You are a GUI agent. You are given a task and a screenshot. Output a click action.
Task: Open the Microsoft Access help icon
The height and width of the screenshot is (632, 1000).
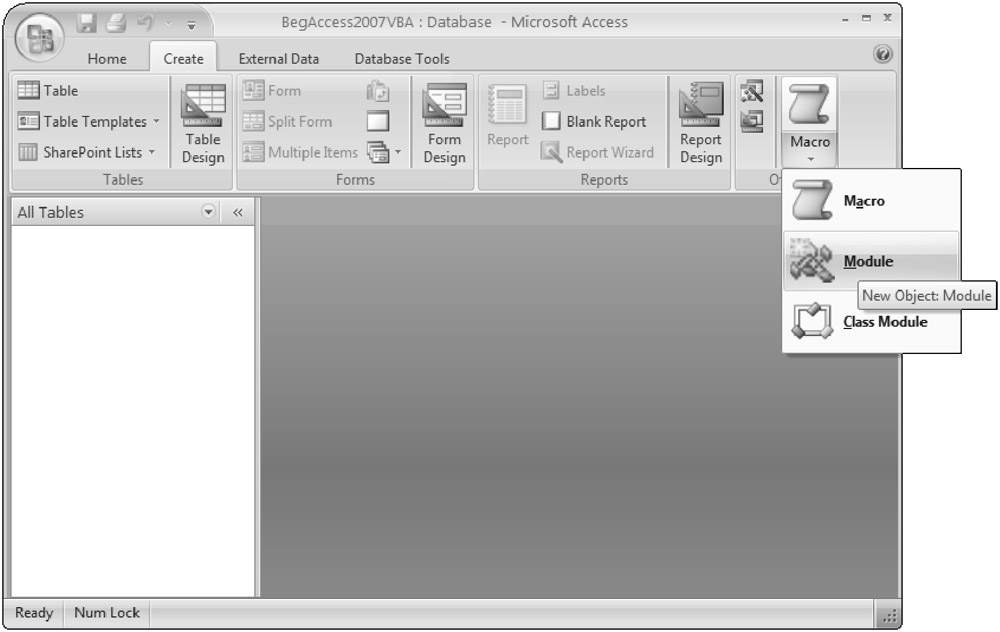tap(883, 55)
